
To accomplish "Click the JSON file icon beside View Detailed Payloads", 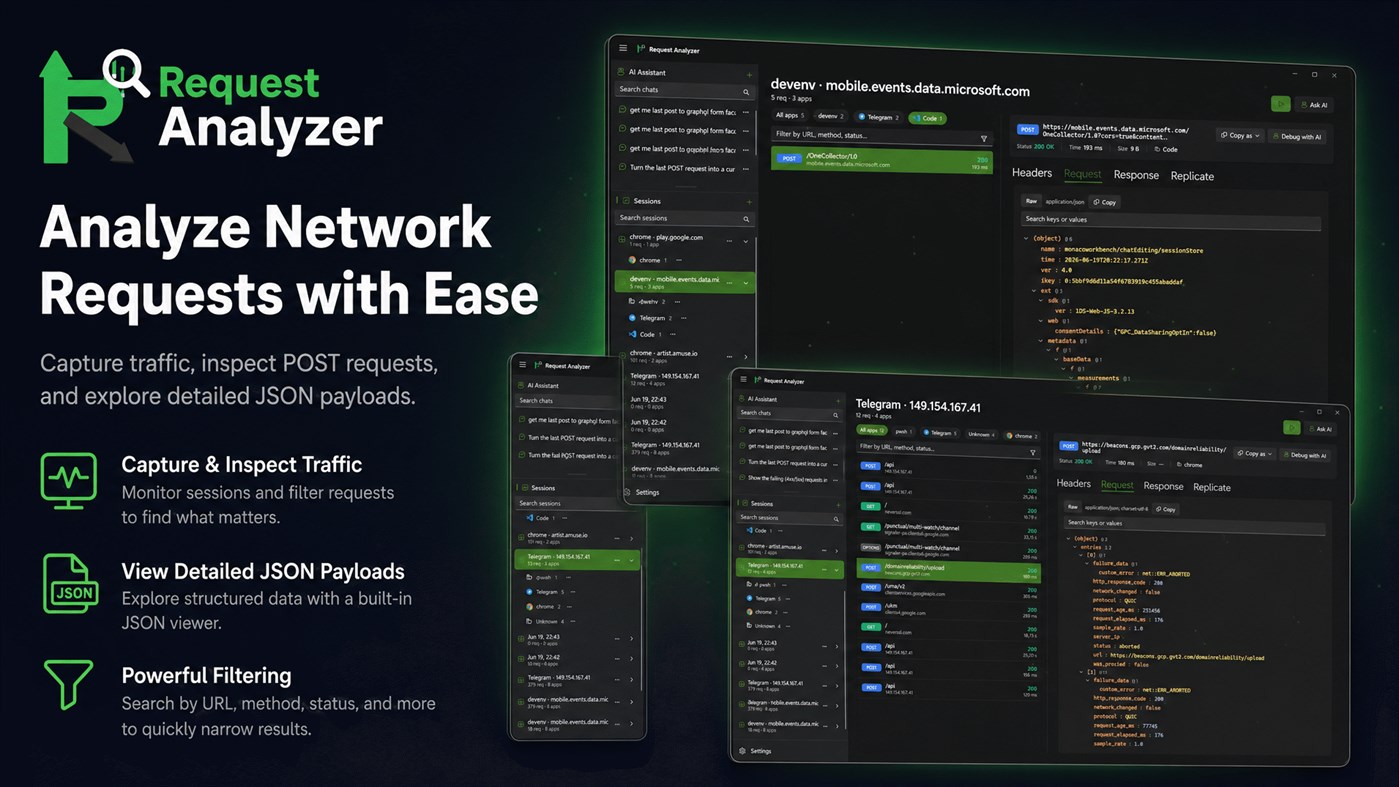I will point(70,583).
